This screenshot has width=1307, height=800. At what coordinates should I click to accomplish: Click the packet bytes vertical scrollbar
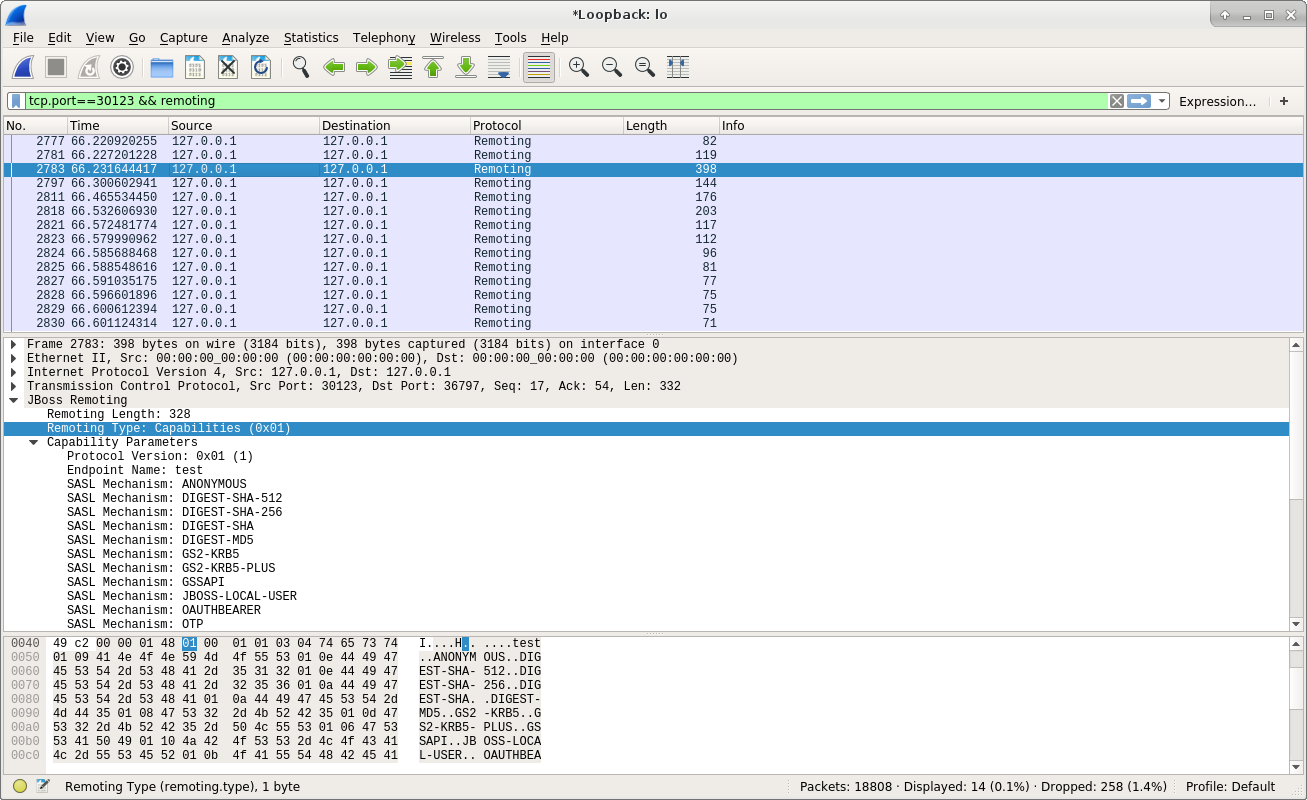coord(1297,705)
